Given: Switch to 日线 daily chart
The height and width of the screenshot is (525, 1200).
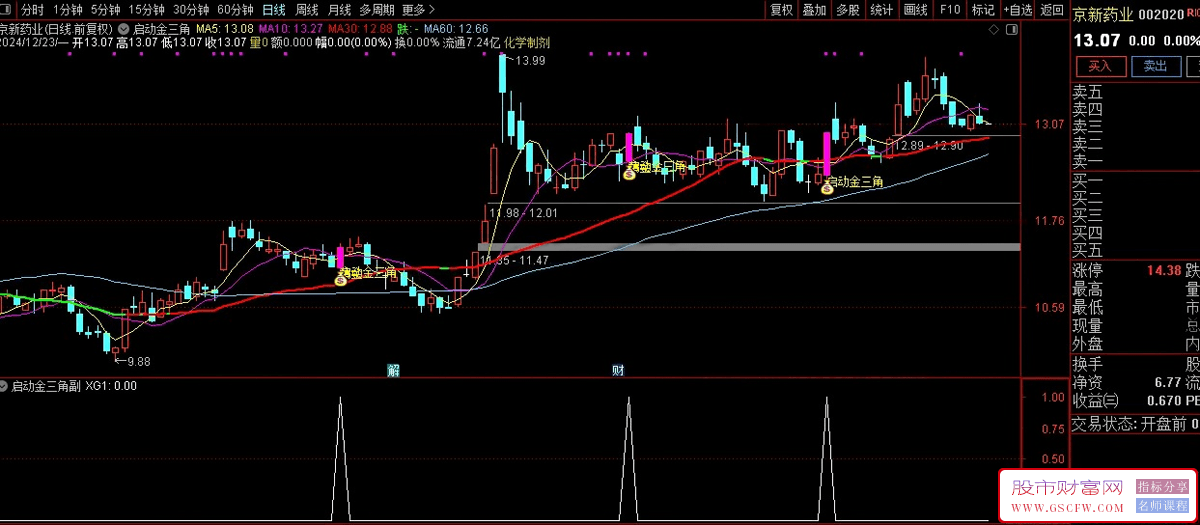Looking at the screenshot, I should [x=274, y=9].
